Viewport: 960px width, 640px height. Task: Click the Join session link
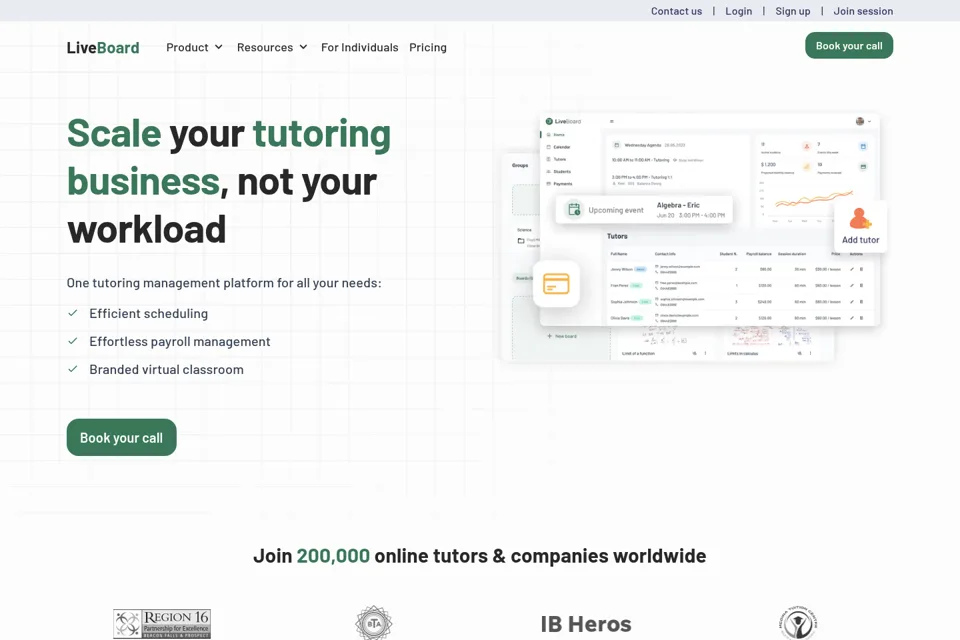863,11
